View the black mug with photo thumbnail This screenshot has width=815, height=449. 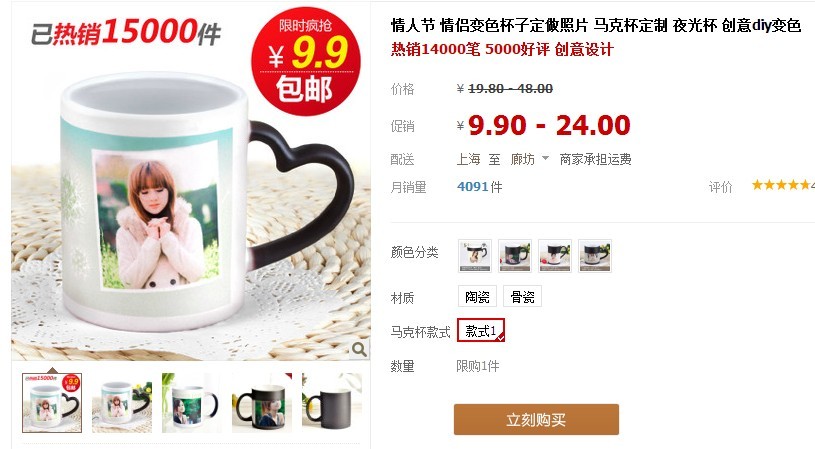click(x=262, y=403)
